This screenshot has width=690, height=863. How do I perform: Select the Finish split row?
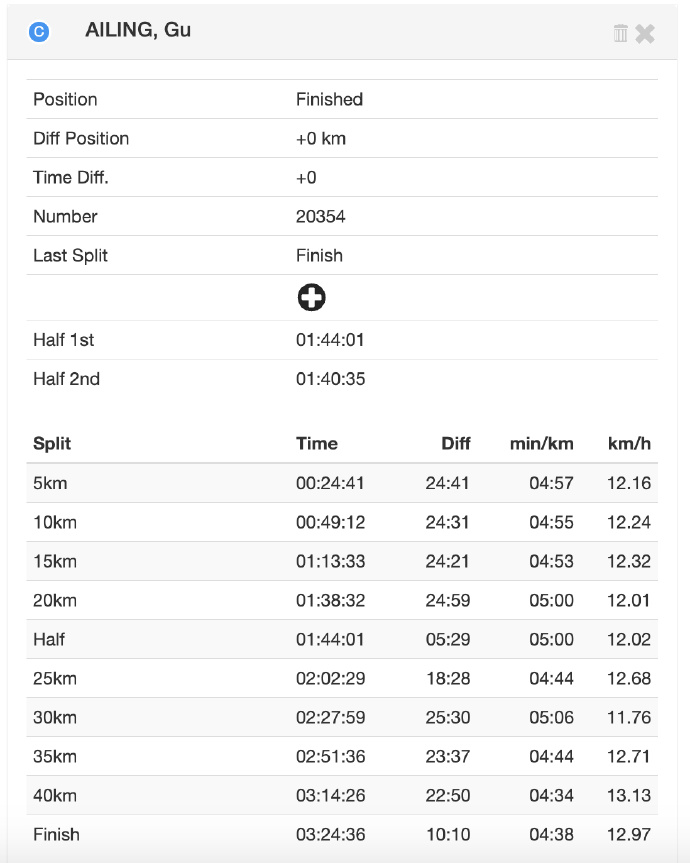342,834
